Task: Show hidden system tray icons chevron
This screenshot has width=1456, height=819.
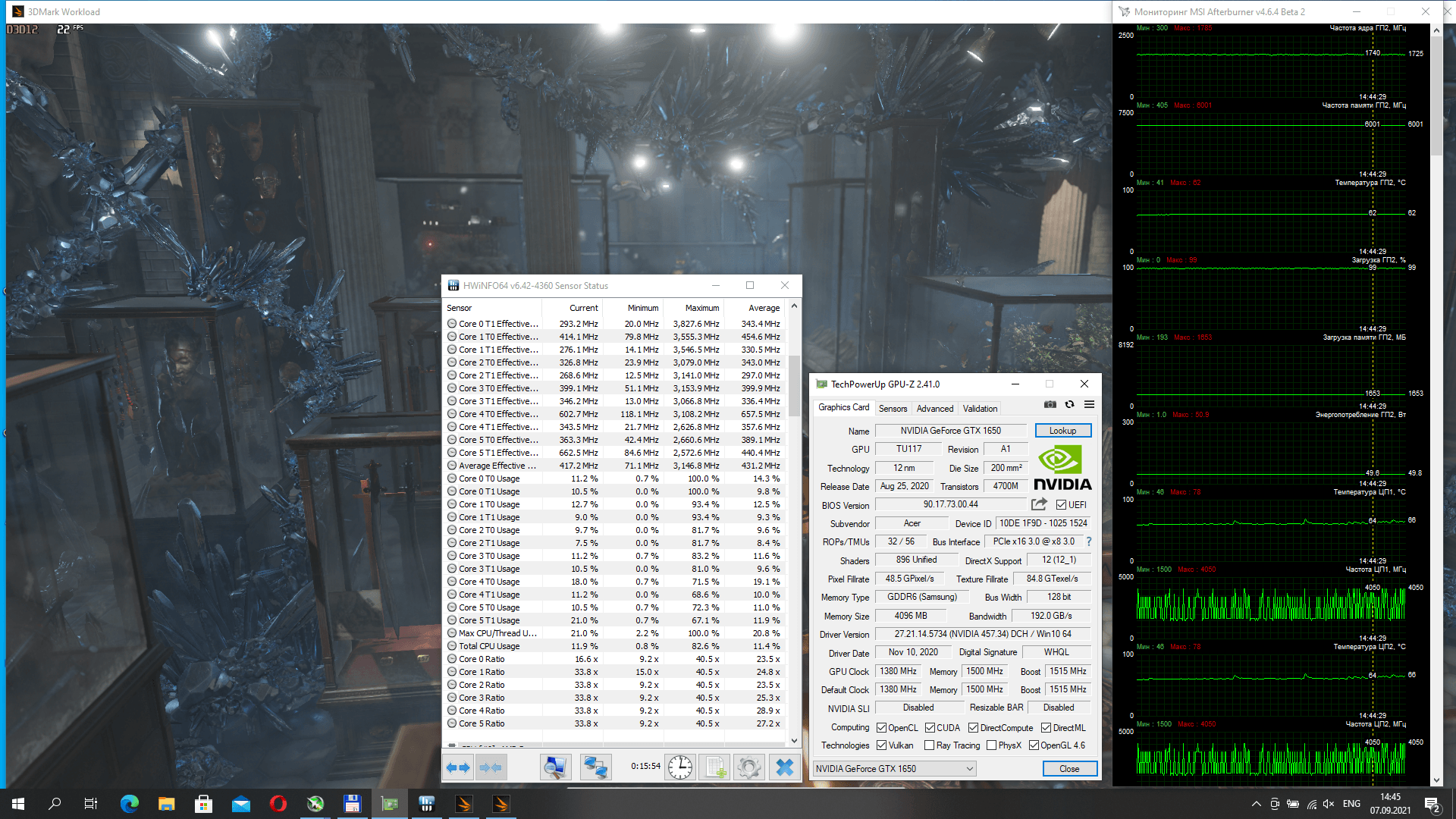Action: (1256, 804)
